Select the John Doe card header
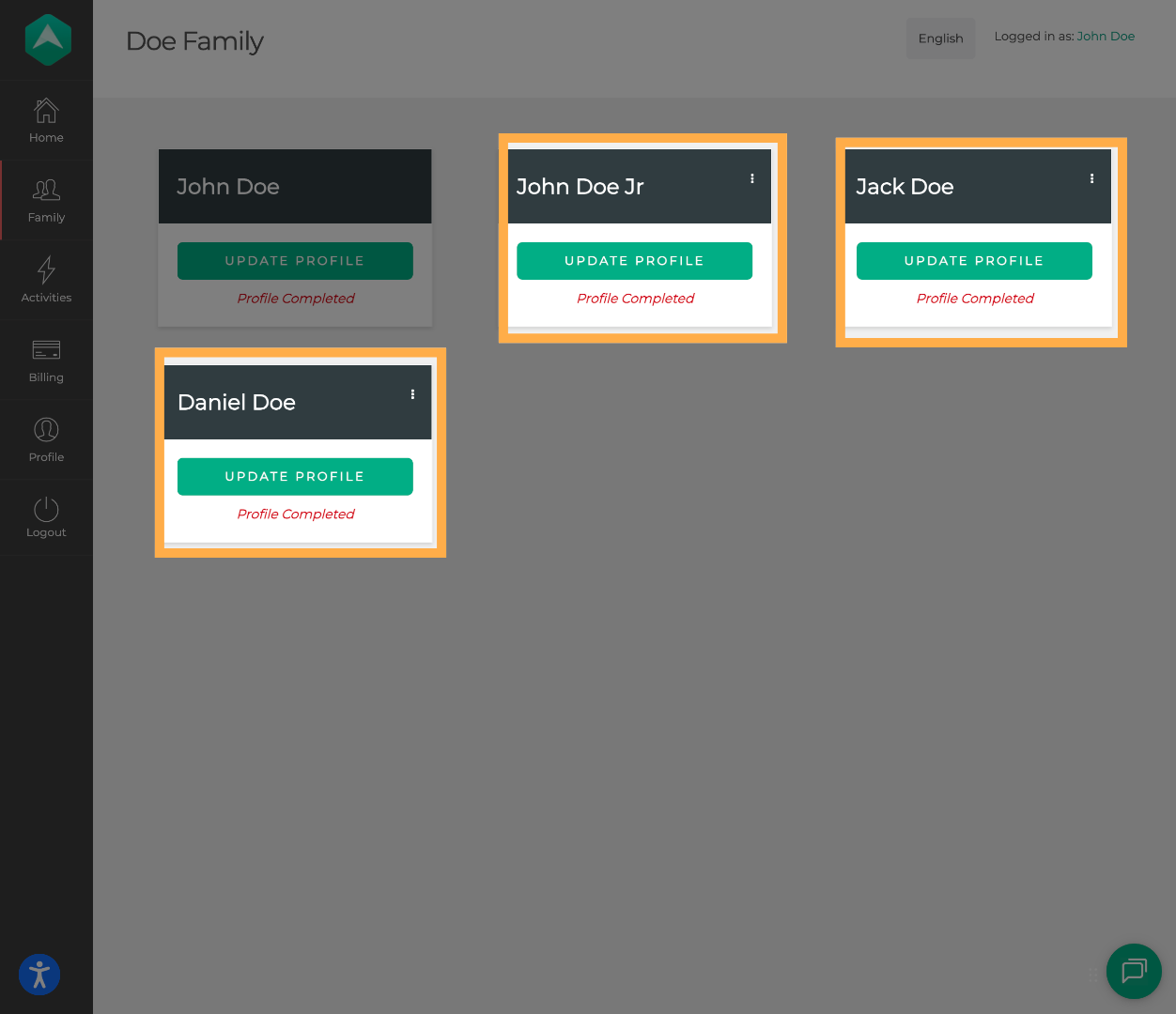This screenshot has height=1014, width=1176. (295, 186)
